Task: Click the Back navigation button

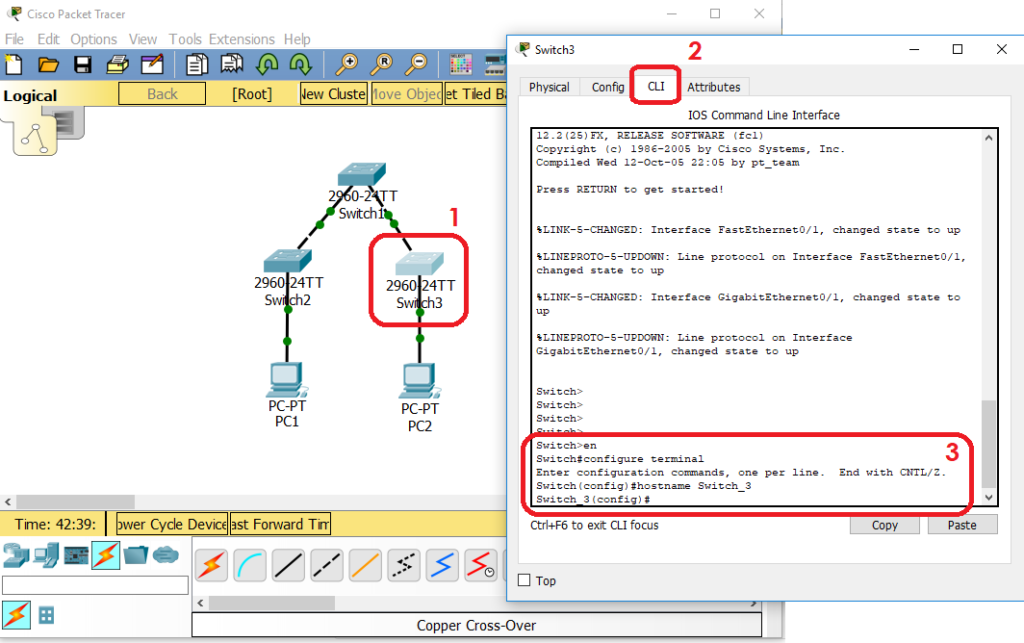Action: (x=162, y=94)
